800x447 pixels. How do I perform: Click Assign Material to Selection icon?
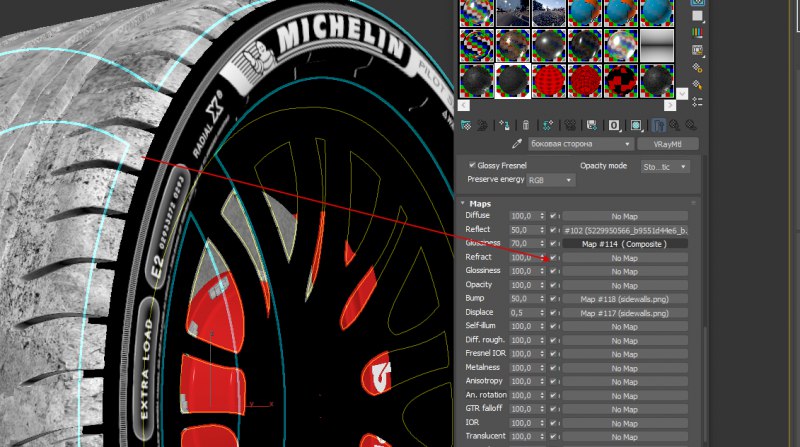(505, 125)
